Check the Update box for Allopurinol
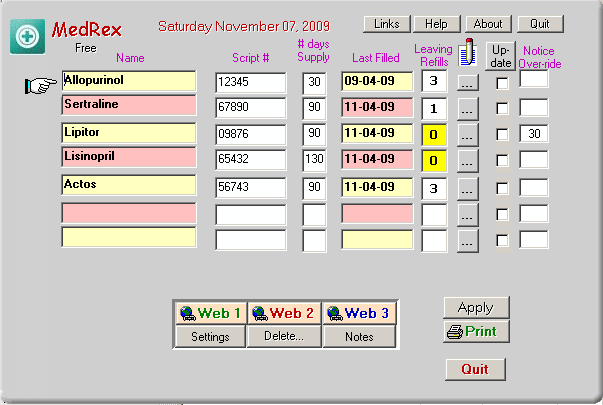Screen dimensions: 603x405 point(502,83)
